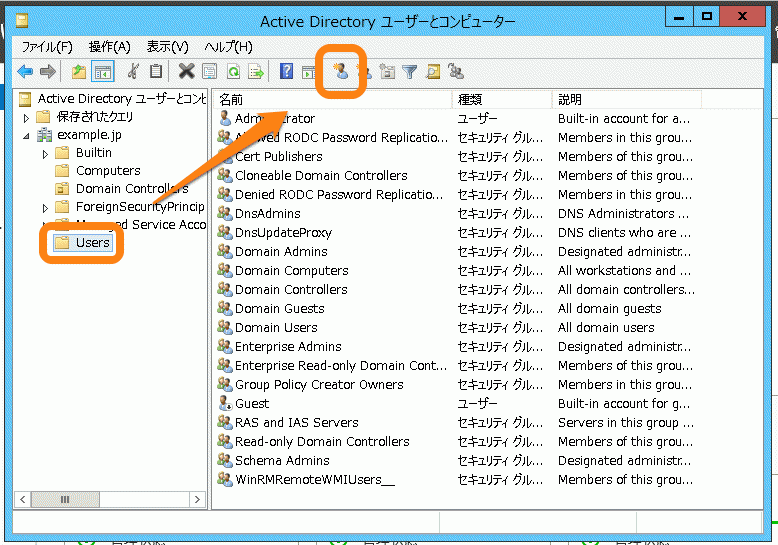
Task: Click the Computers folder icon in tree
Action: coord(62,171)
